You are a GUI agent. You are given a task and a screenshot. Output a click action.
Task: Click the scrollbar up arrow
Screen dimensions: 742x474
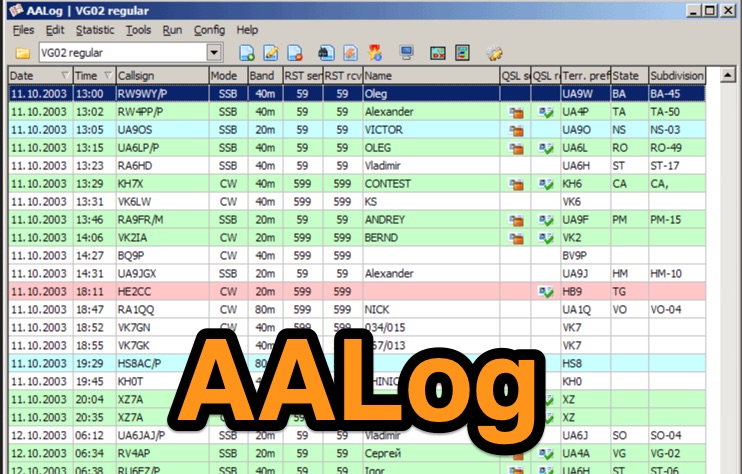pos(727,75)
